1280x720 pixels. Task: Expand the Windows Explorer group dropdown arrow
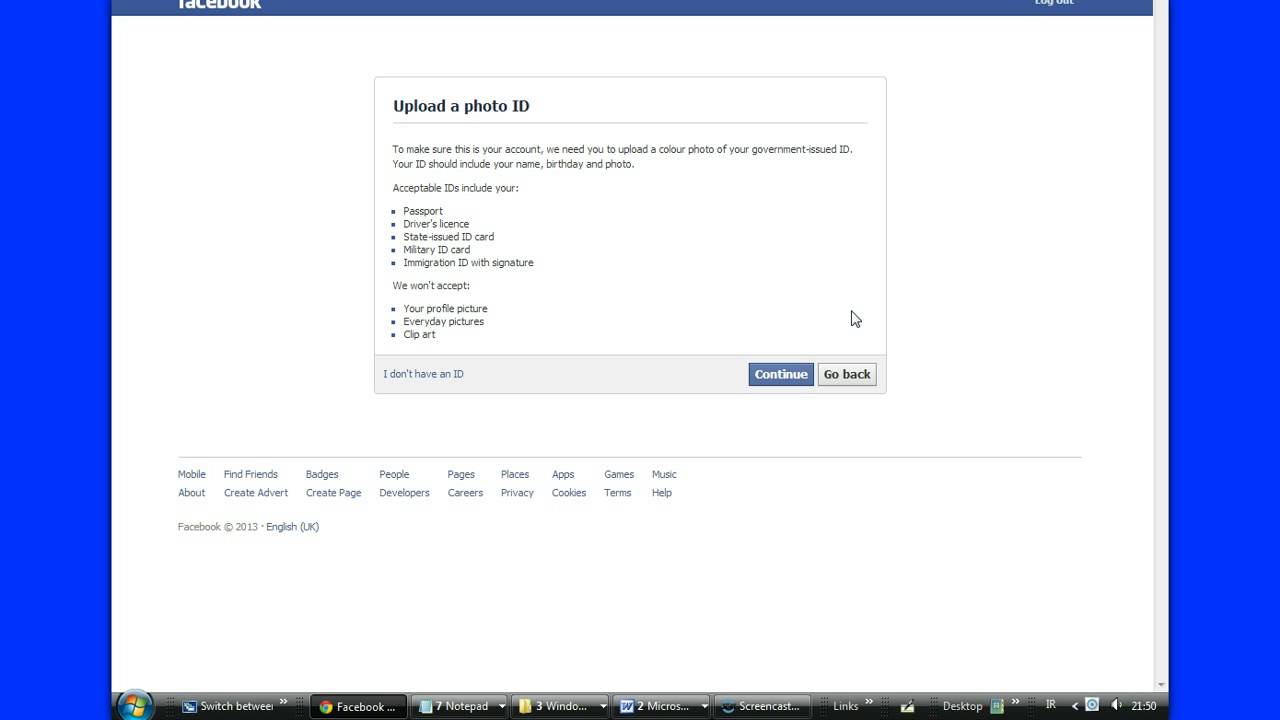tap(603, 706)
